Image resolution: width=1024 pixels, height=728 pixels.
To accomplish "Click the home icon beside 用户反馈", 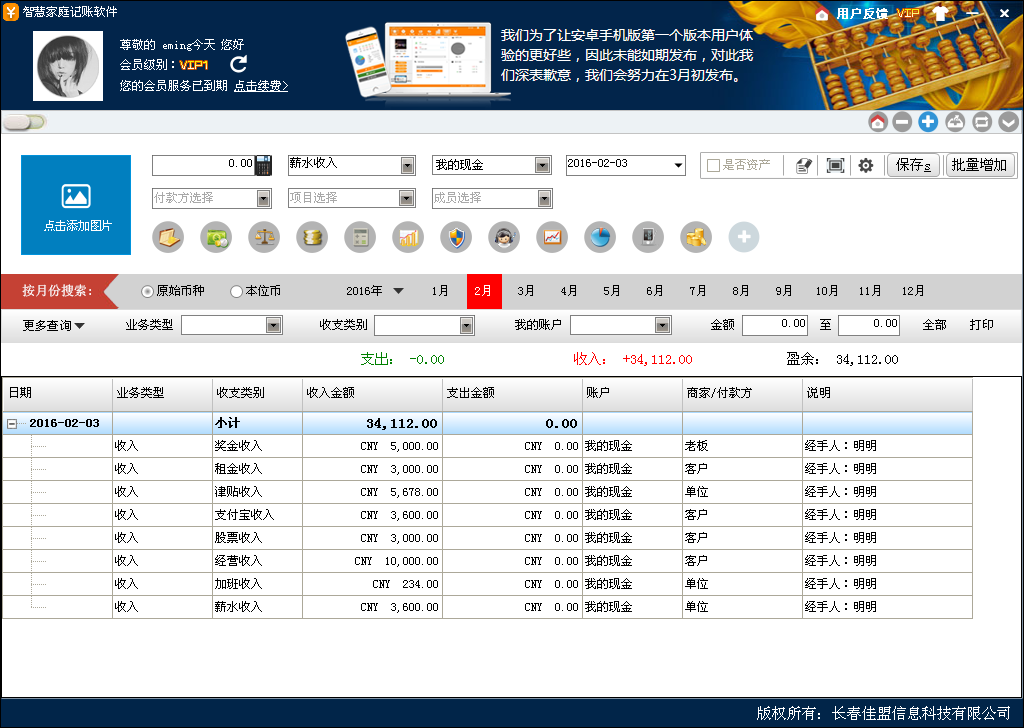I will pyautogui.click(x=822, y=14).
